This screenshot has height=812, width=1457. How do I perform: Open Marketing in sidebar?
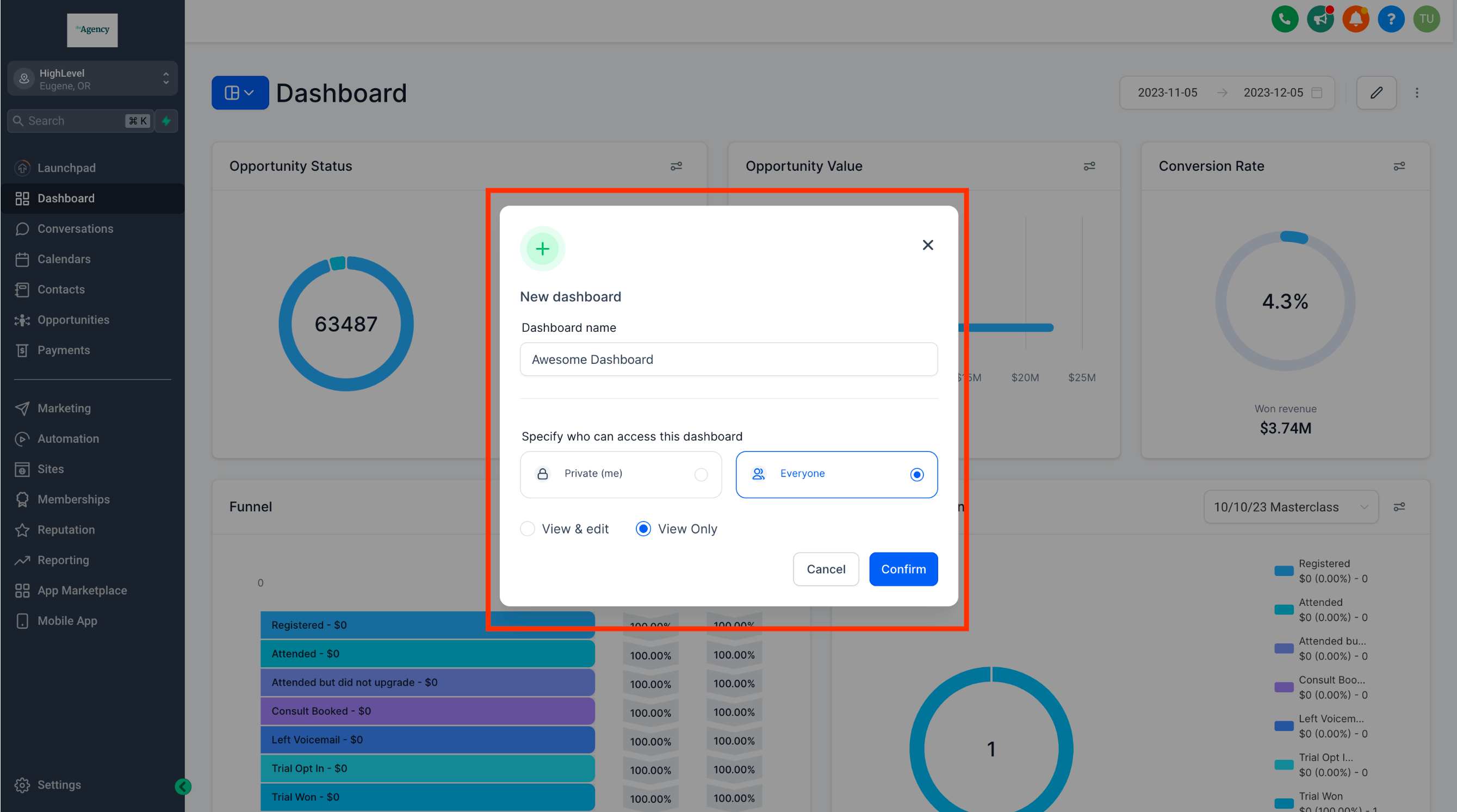[x=92, y=408]
